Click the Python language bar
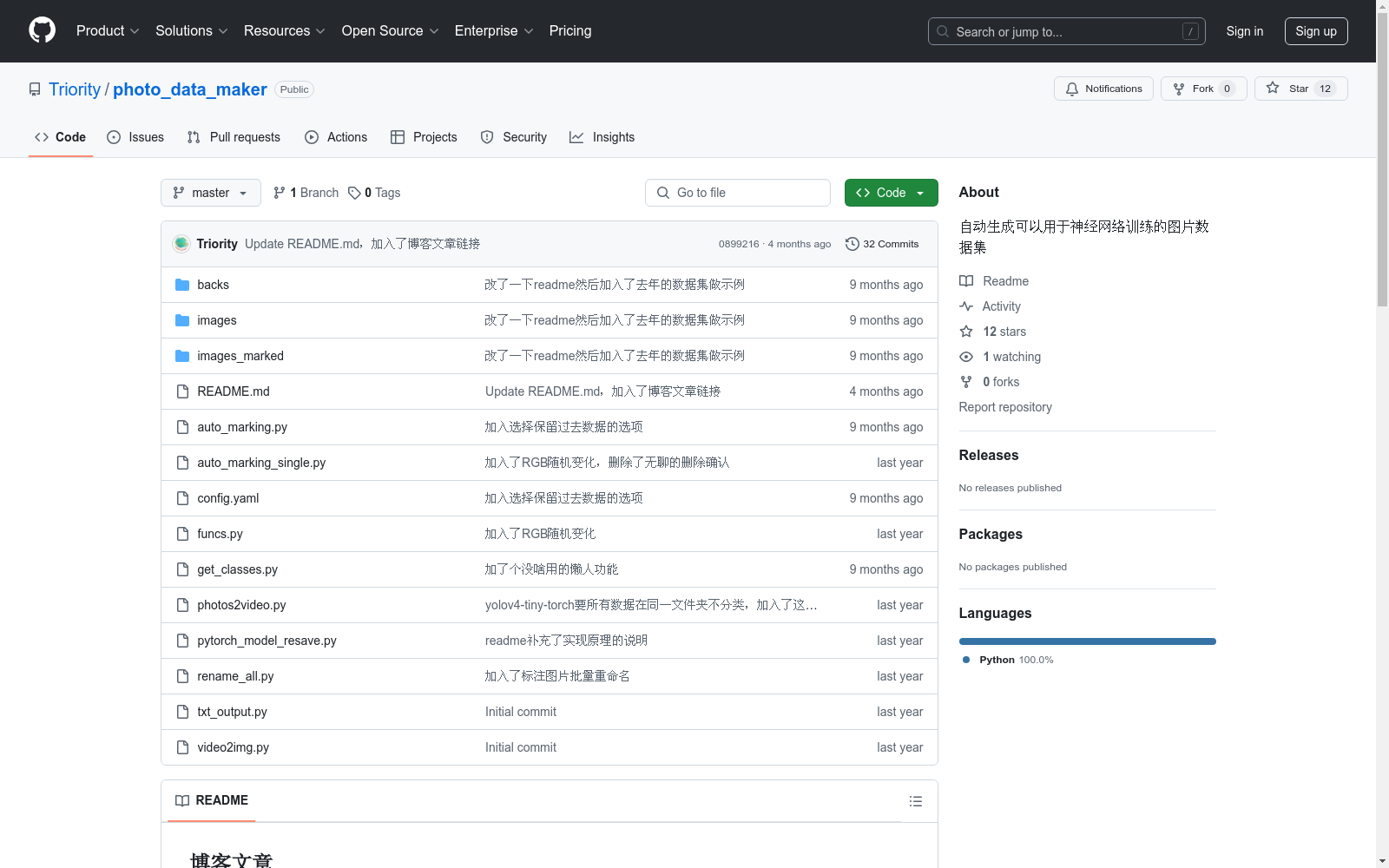The width and height of the screenshot is (1389, 868). 1088,641
